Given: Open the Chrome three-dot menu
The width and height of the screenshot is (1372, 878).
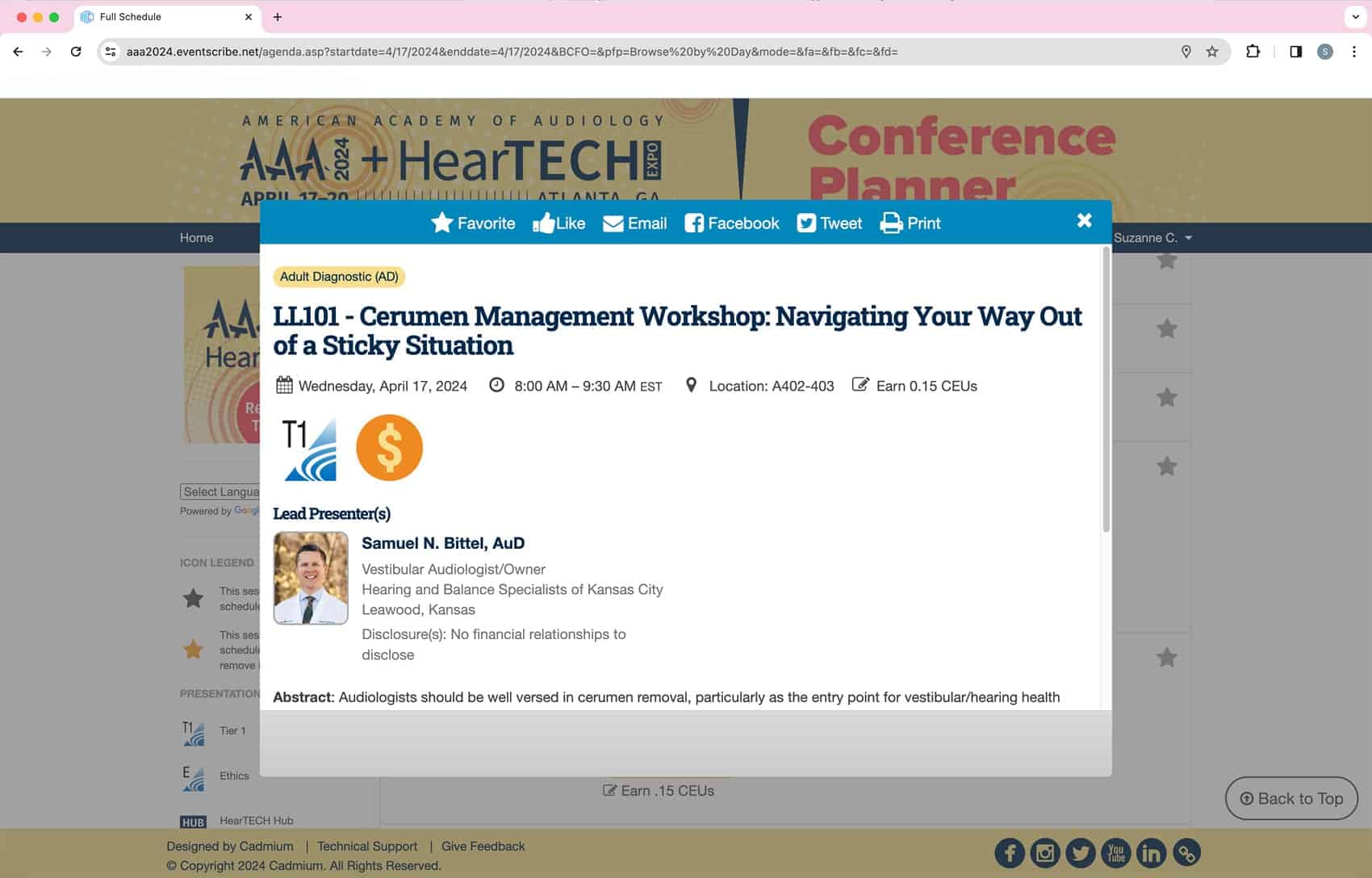Looking at the screenshot, I should 1354,52.
